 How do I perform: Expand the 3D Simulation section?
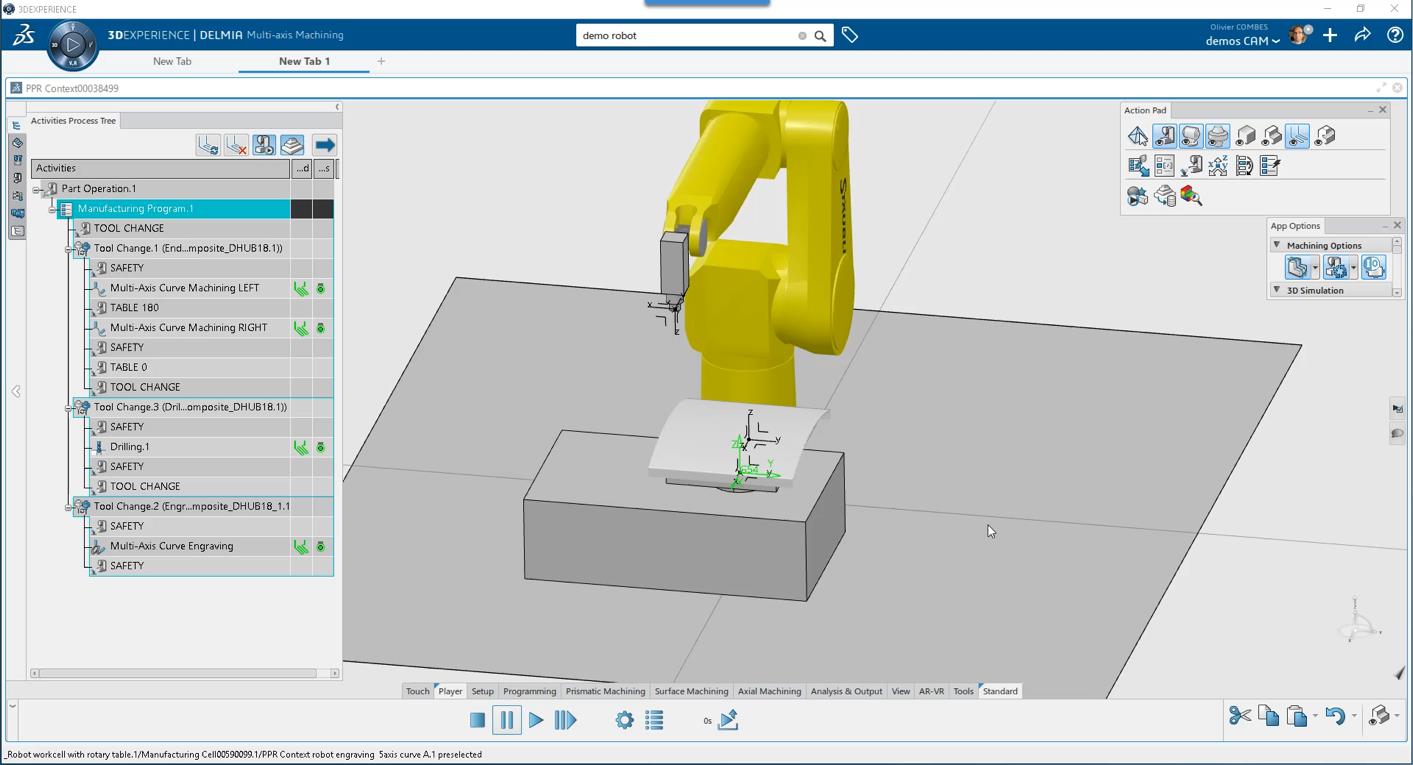pyautogui.click(x=1277, y=290)
